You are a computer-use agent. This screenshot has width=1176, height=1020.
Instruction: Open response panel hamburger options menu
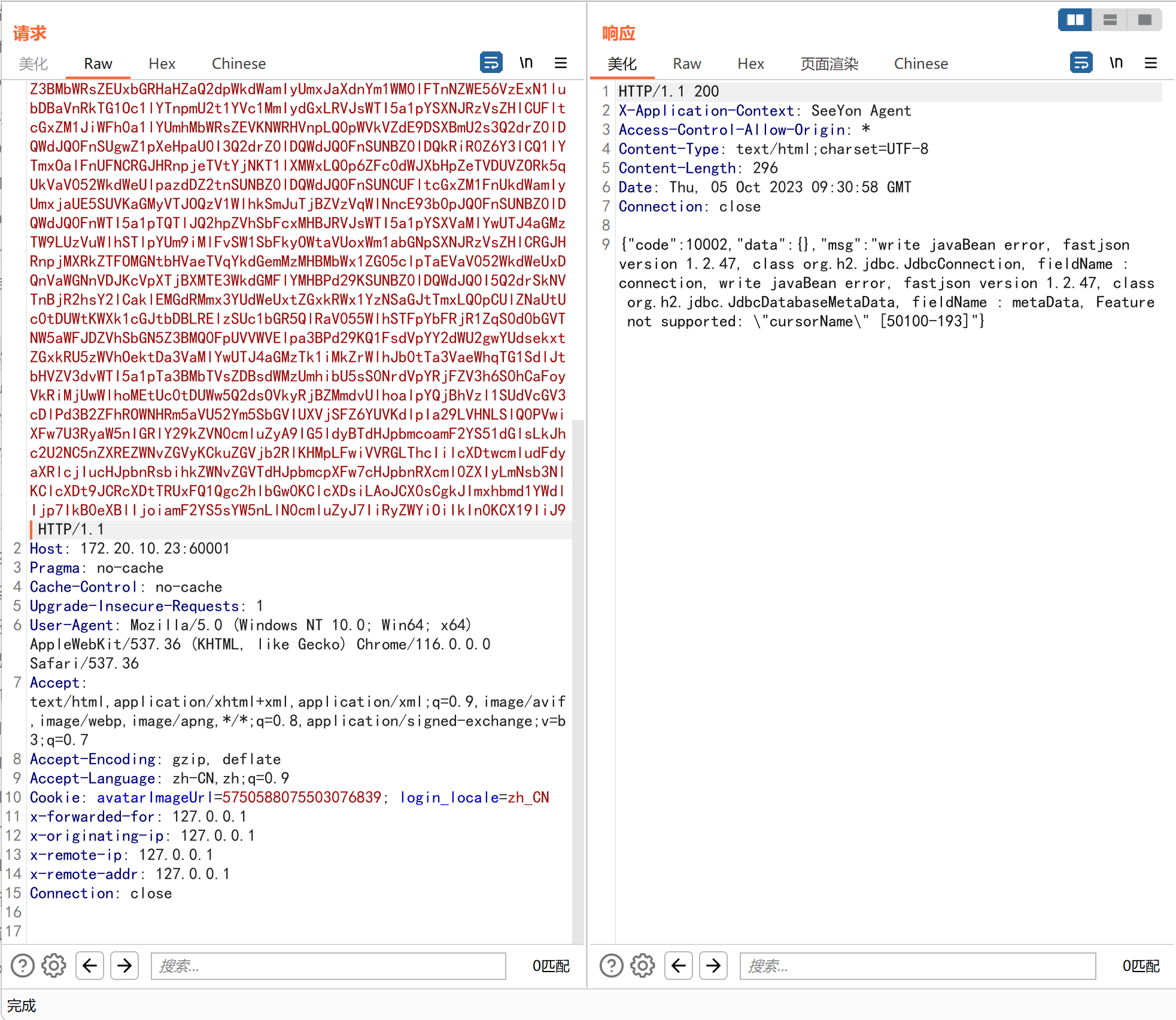1150,63
